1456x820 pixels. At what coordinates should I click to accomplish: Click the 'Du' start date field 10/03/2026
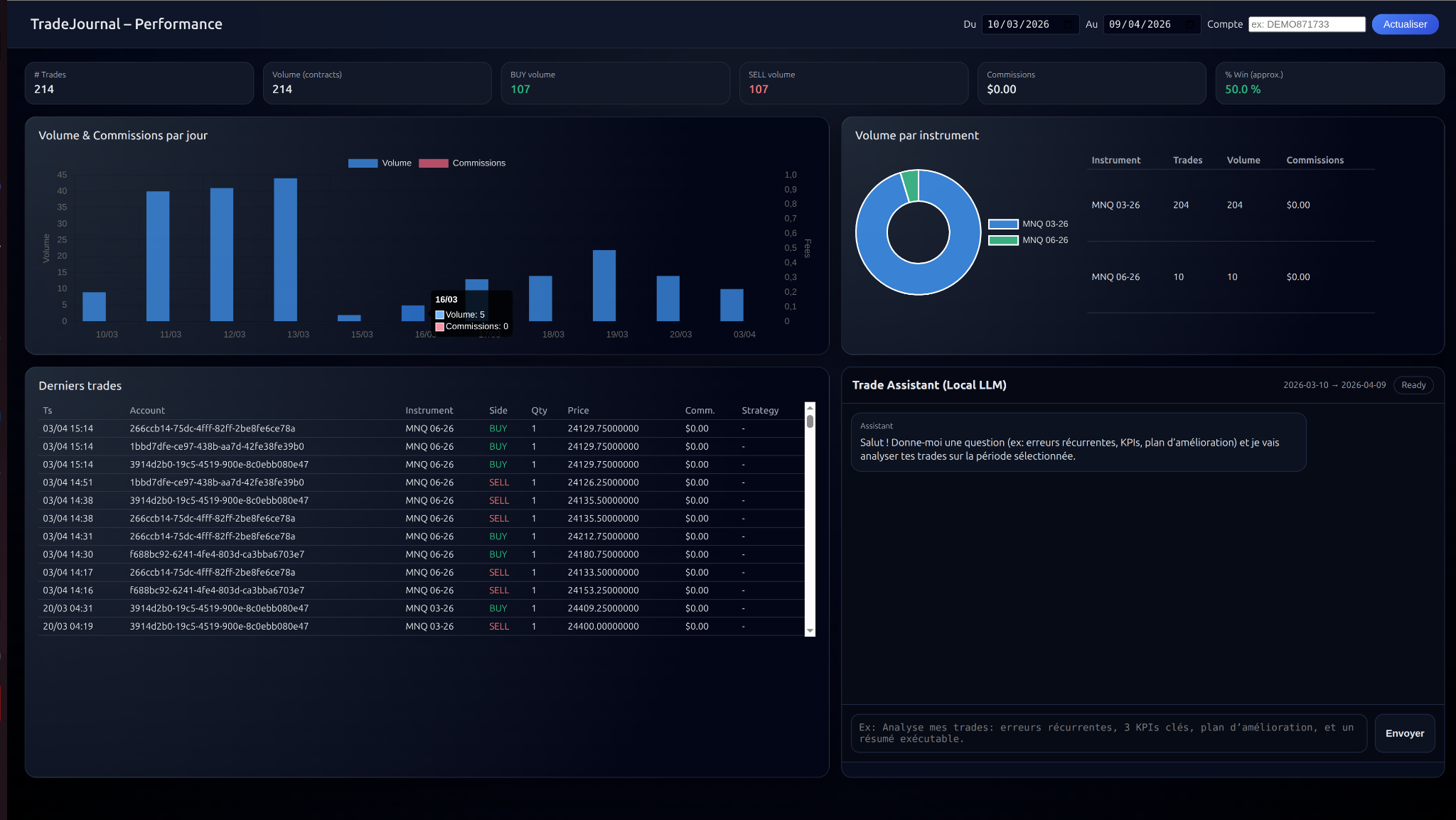point(1018,25)
